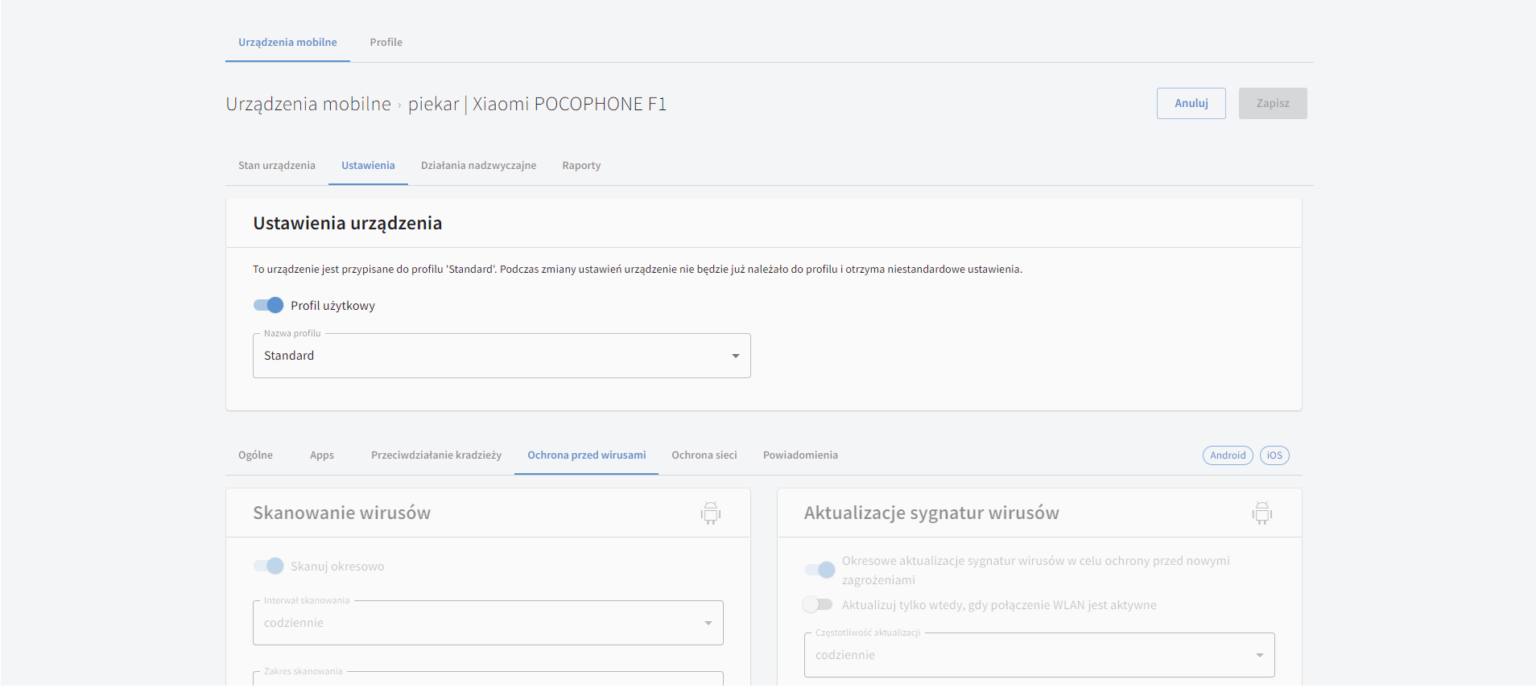
Task: Click Android icon in Aktualizacje sygnatur wirusów header
Action: pos(1262,513)
